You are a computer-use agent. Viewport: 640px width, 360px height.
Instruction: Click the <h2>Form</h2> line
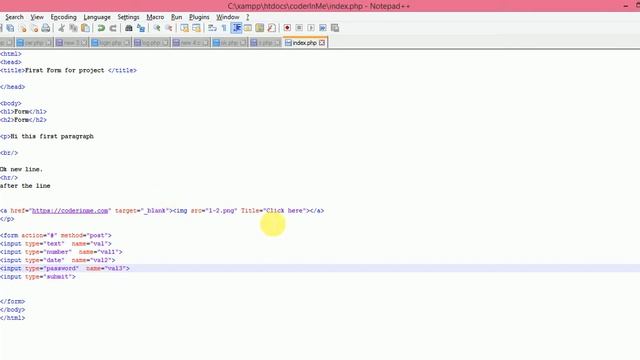click(x=23, y=120)
